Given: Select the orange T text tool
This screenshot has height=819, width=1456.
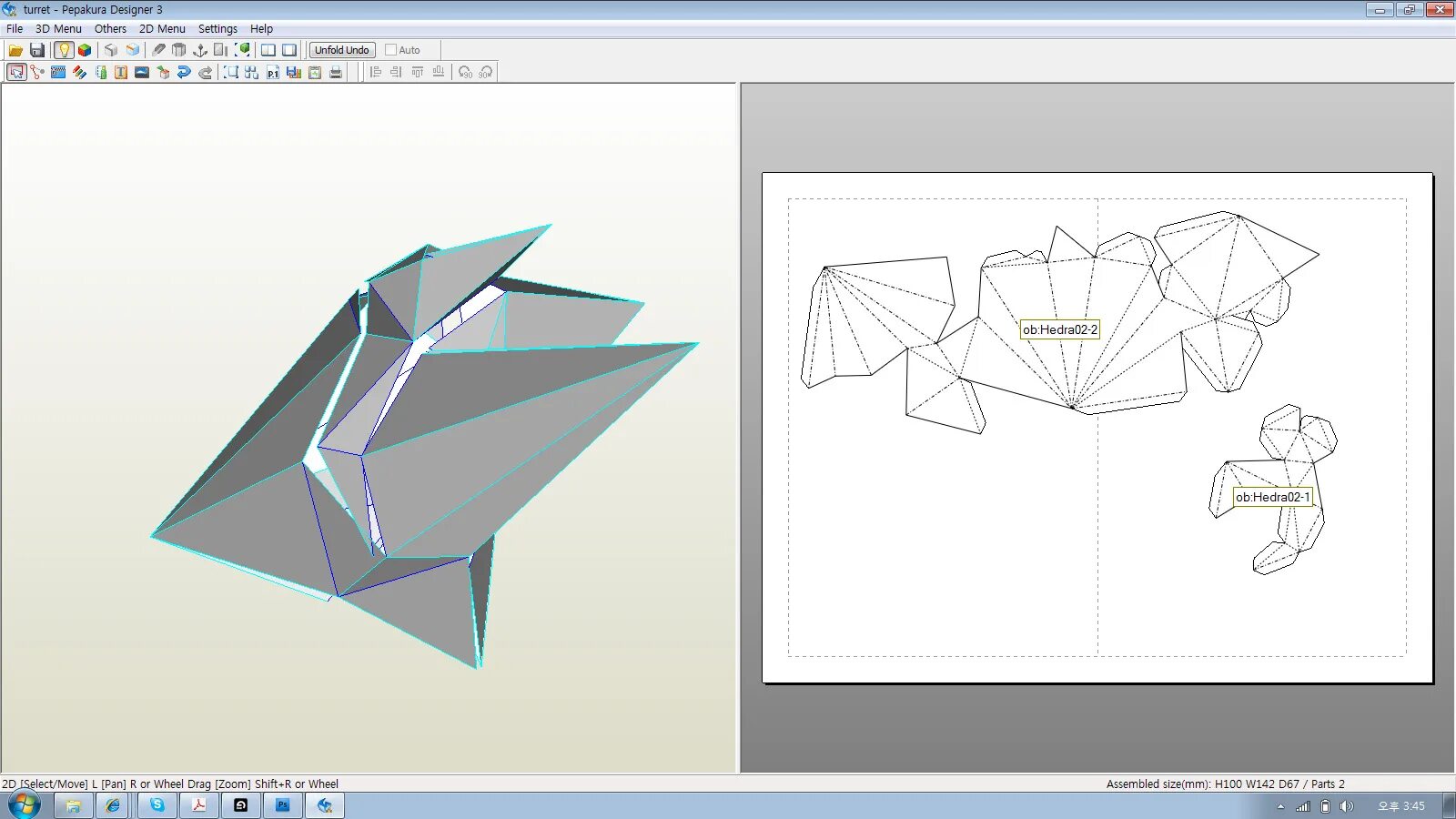Looking at the screenshot, I should [121, 72].
